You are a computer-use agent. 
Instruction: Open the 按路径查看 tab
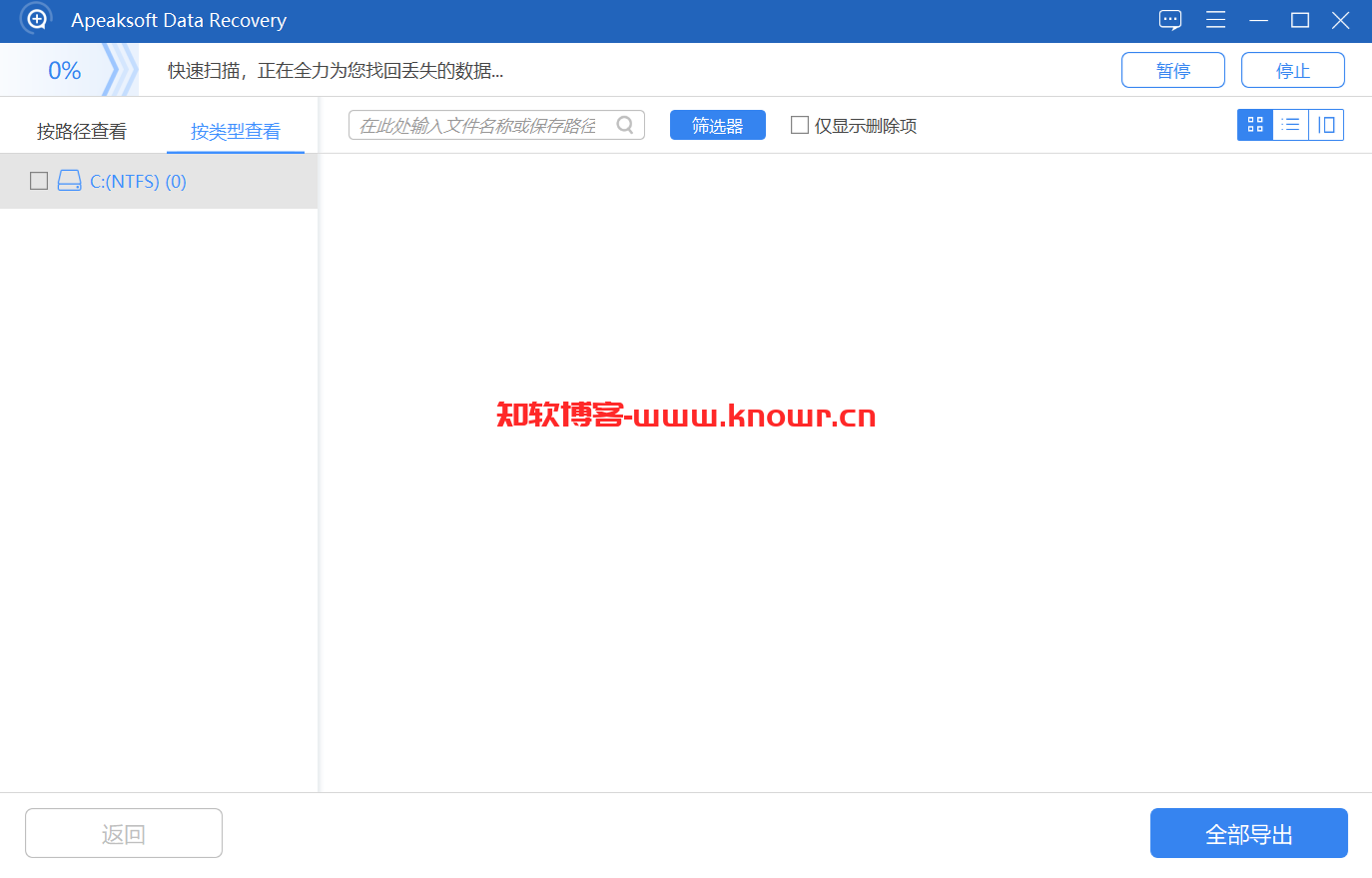click(82, 131)
